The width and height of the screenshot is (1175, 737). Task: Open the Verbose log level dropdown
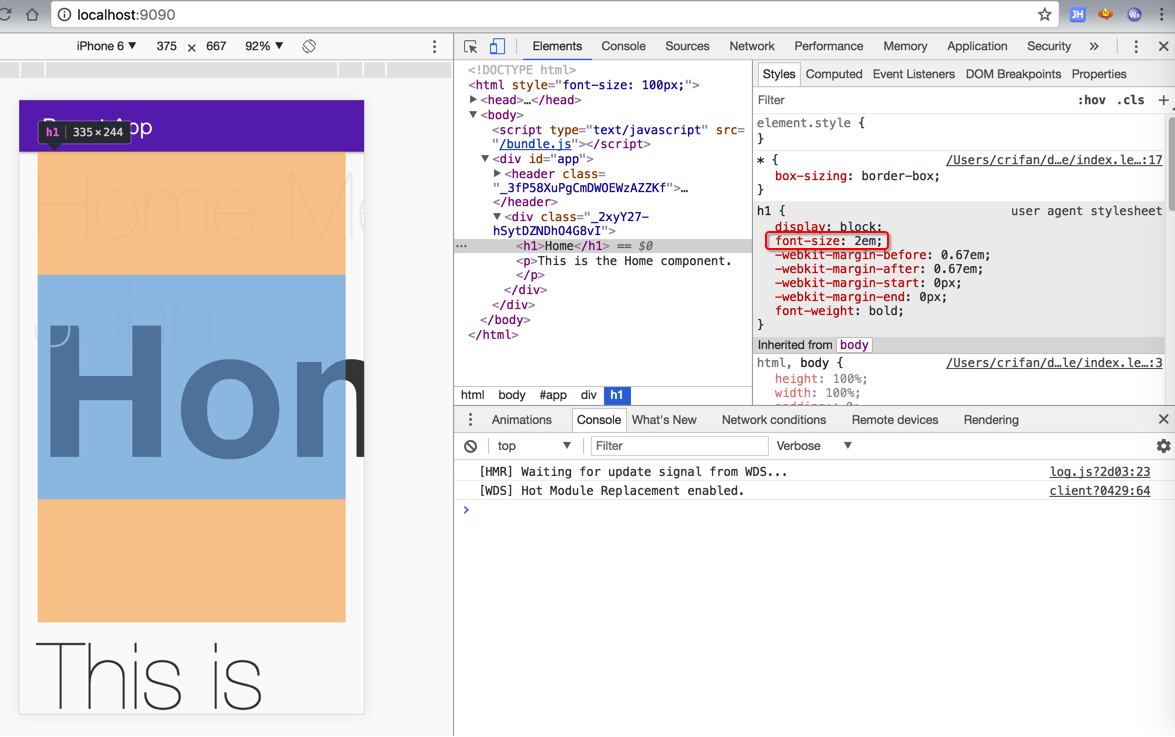pos(814,446)
